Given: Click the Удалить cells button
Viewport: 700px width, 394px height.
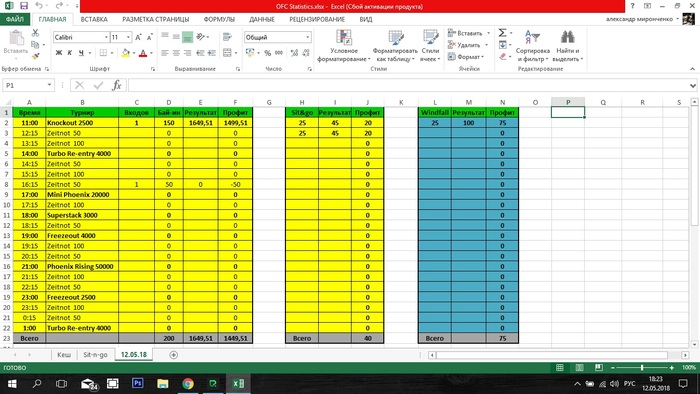Looking at the screenshot, I should [467, 45].
